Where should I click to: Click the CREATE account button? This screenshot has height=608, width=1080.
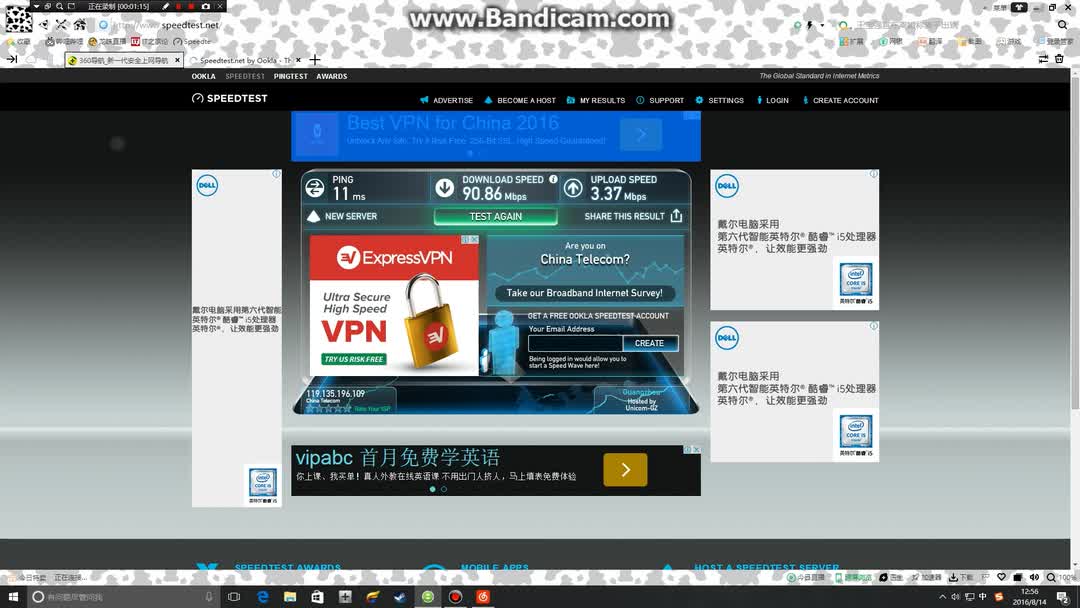pyautogui.click(x=650, y=343)
